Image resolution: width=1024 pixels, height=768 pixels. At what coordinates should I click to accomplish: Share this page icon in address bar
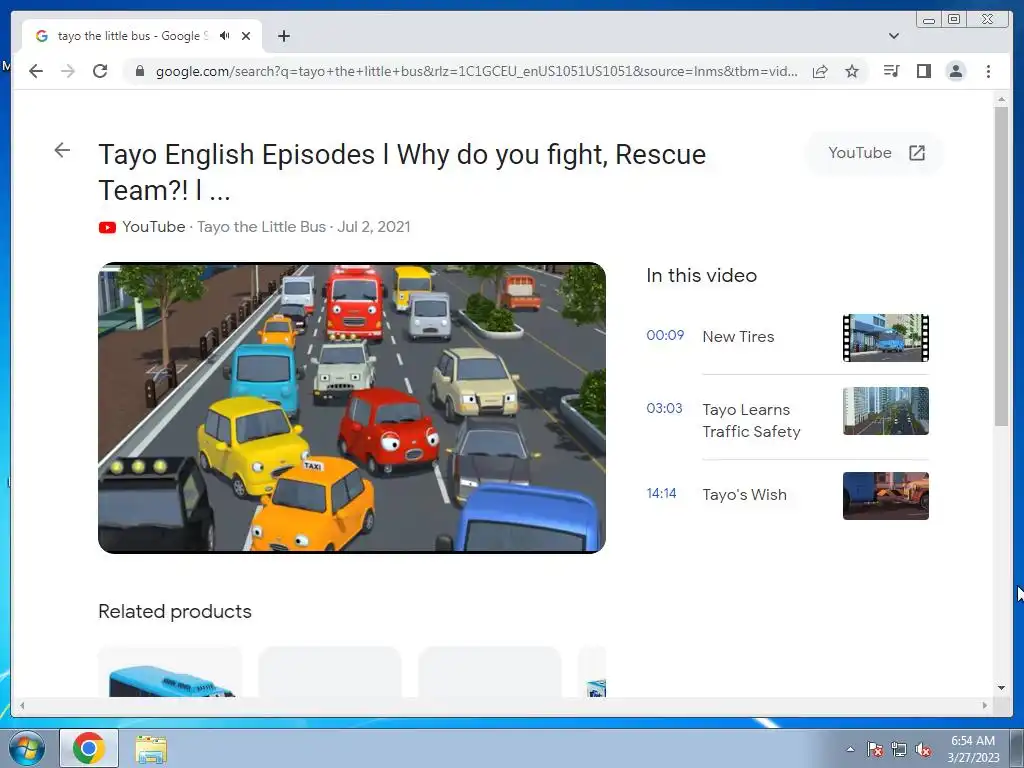click(x=820, y=71)
